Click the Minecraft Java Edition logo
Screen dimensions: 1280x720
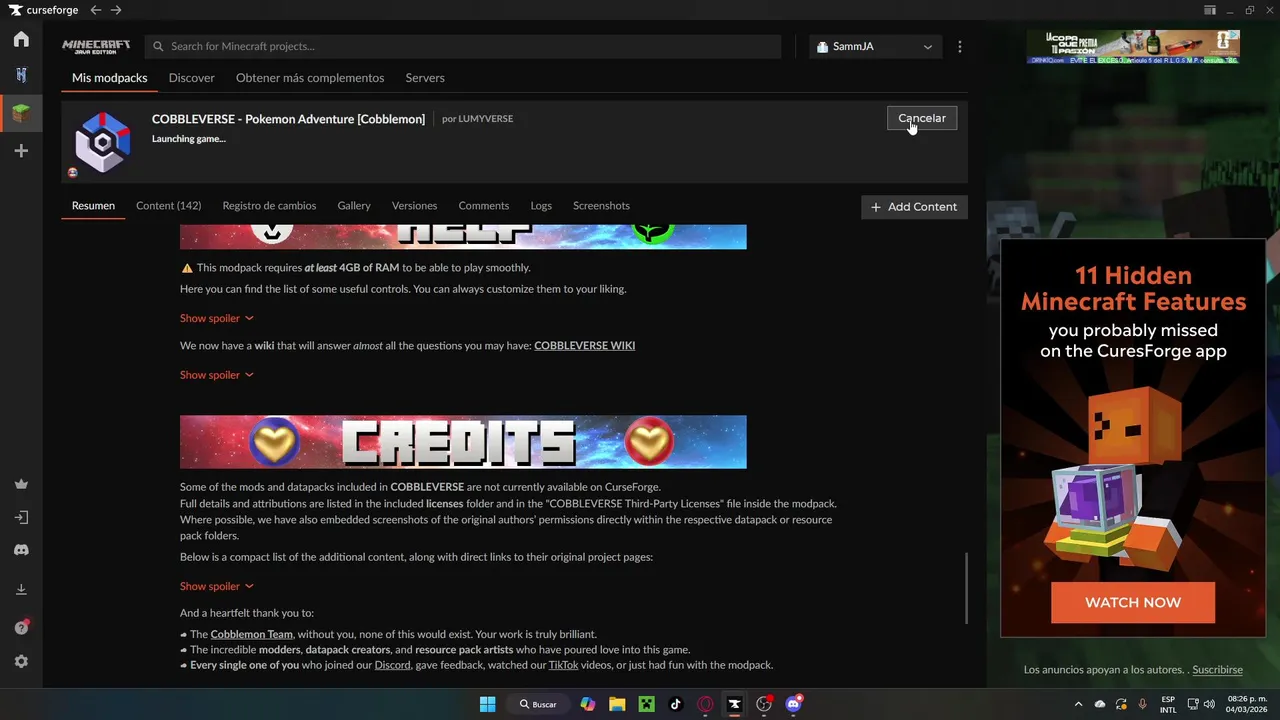[96, 46]
